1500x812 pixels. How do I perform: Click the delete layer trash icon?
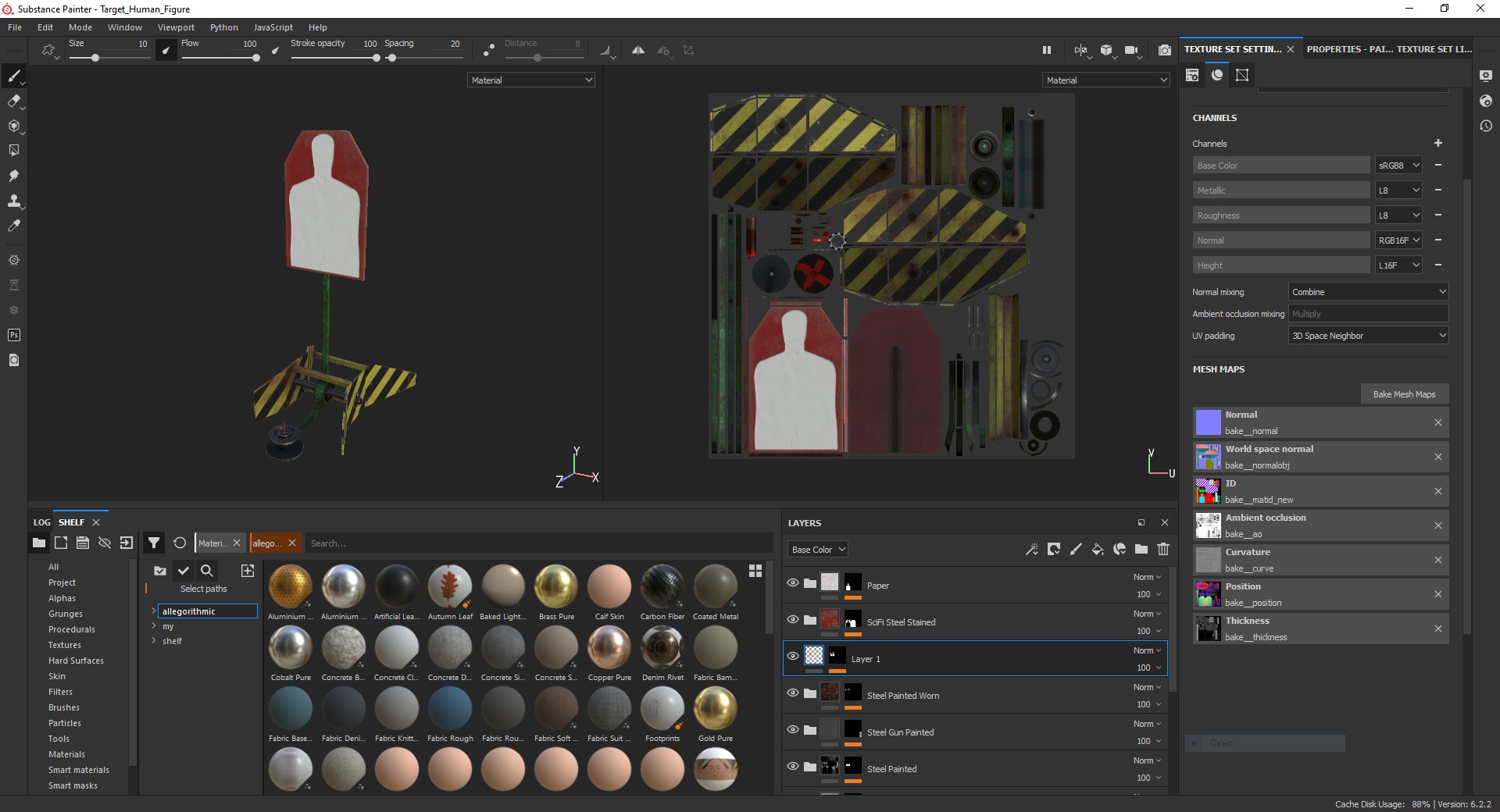pos(1163,550)
